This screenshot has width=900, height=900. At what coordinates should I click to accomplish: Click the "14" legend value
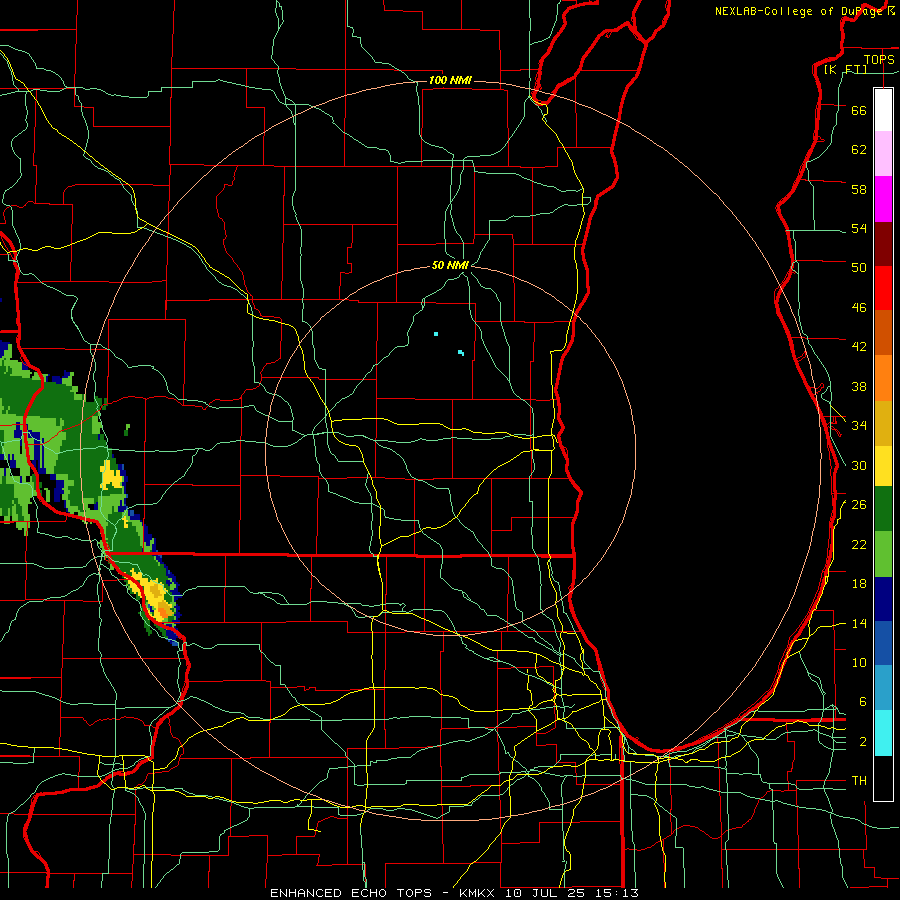[859, 623]
